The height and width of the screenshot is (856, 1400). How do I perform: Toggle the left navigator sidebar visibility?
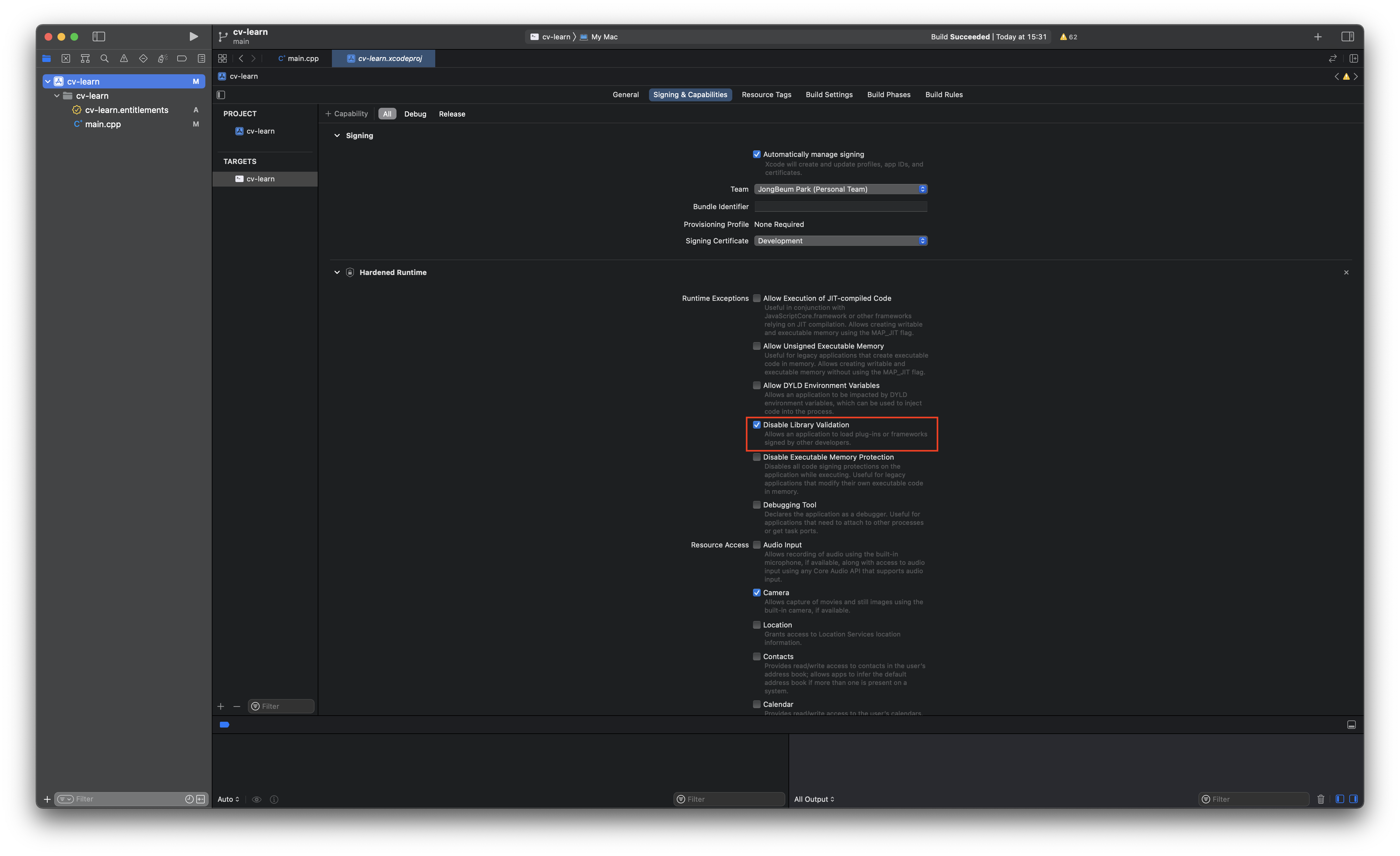click(98, 36)
